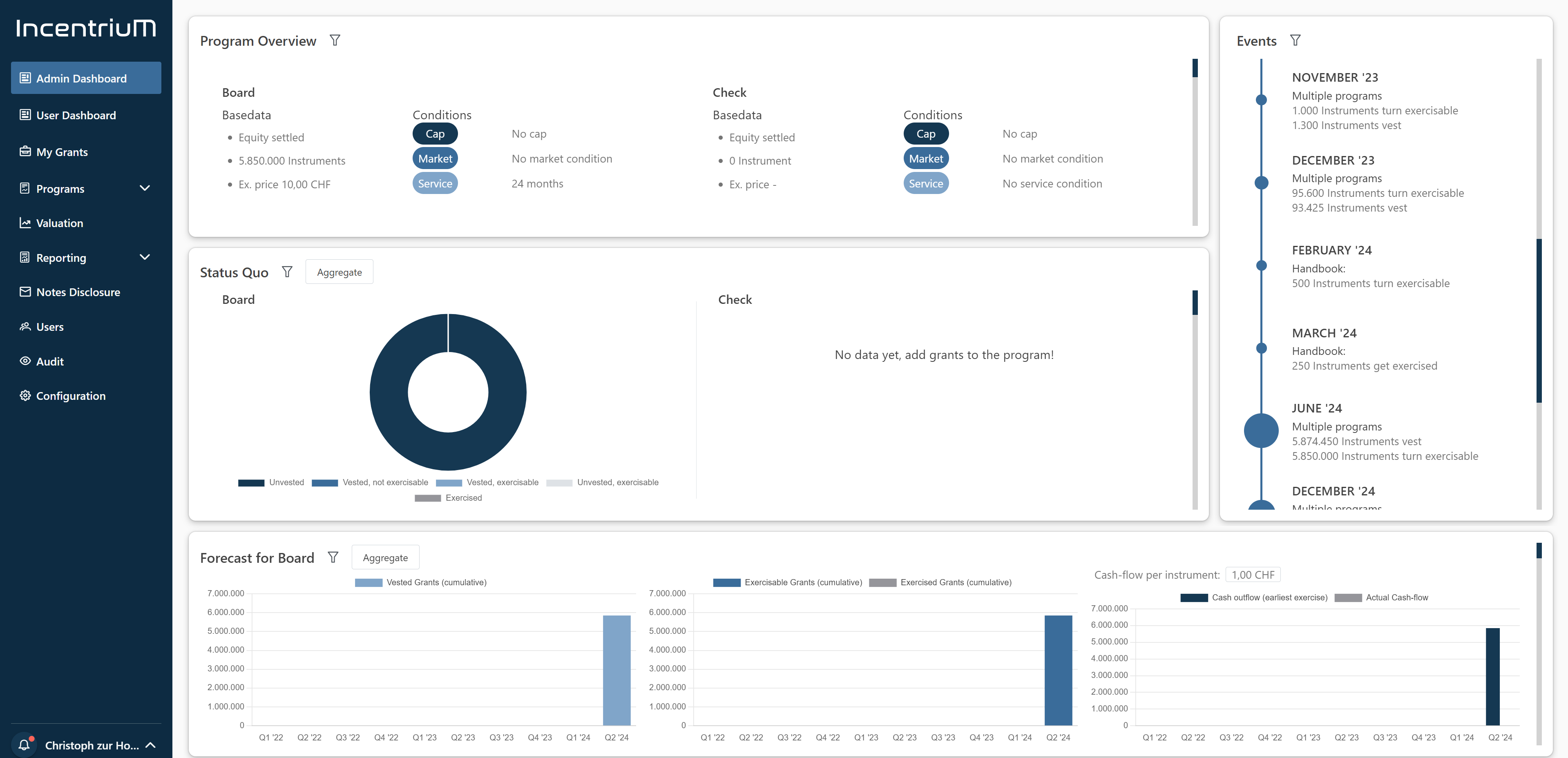This screenshot has height=758, width=1568.
Task: Open My Grants via its briefcase icon
Action: (25, 152)
